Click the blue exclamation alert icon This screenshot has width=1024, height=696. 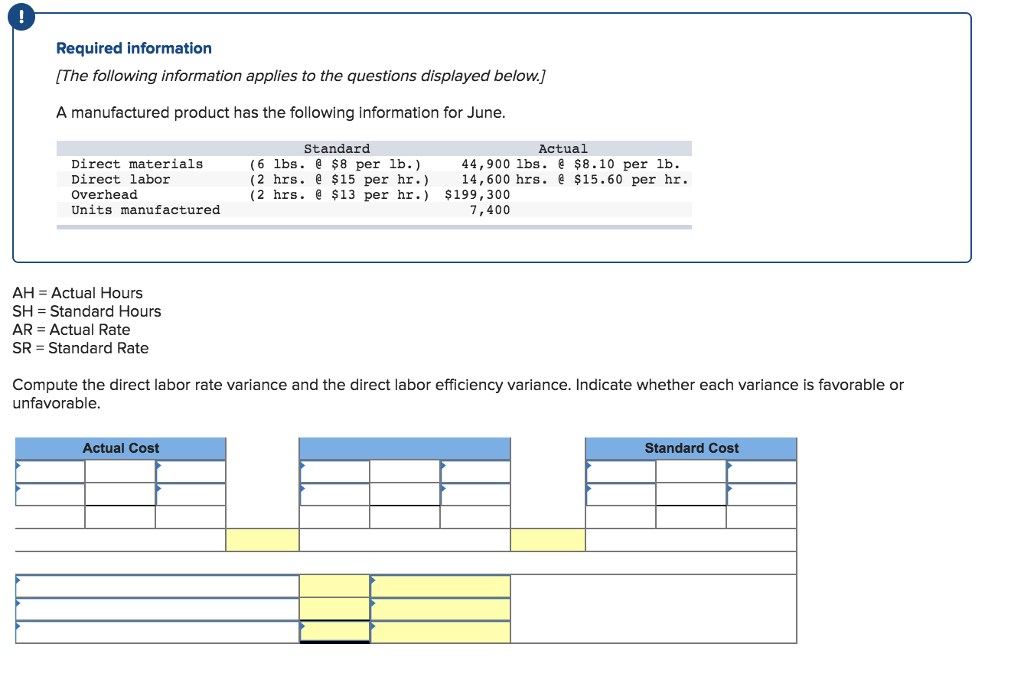[x=21, y=16]
